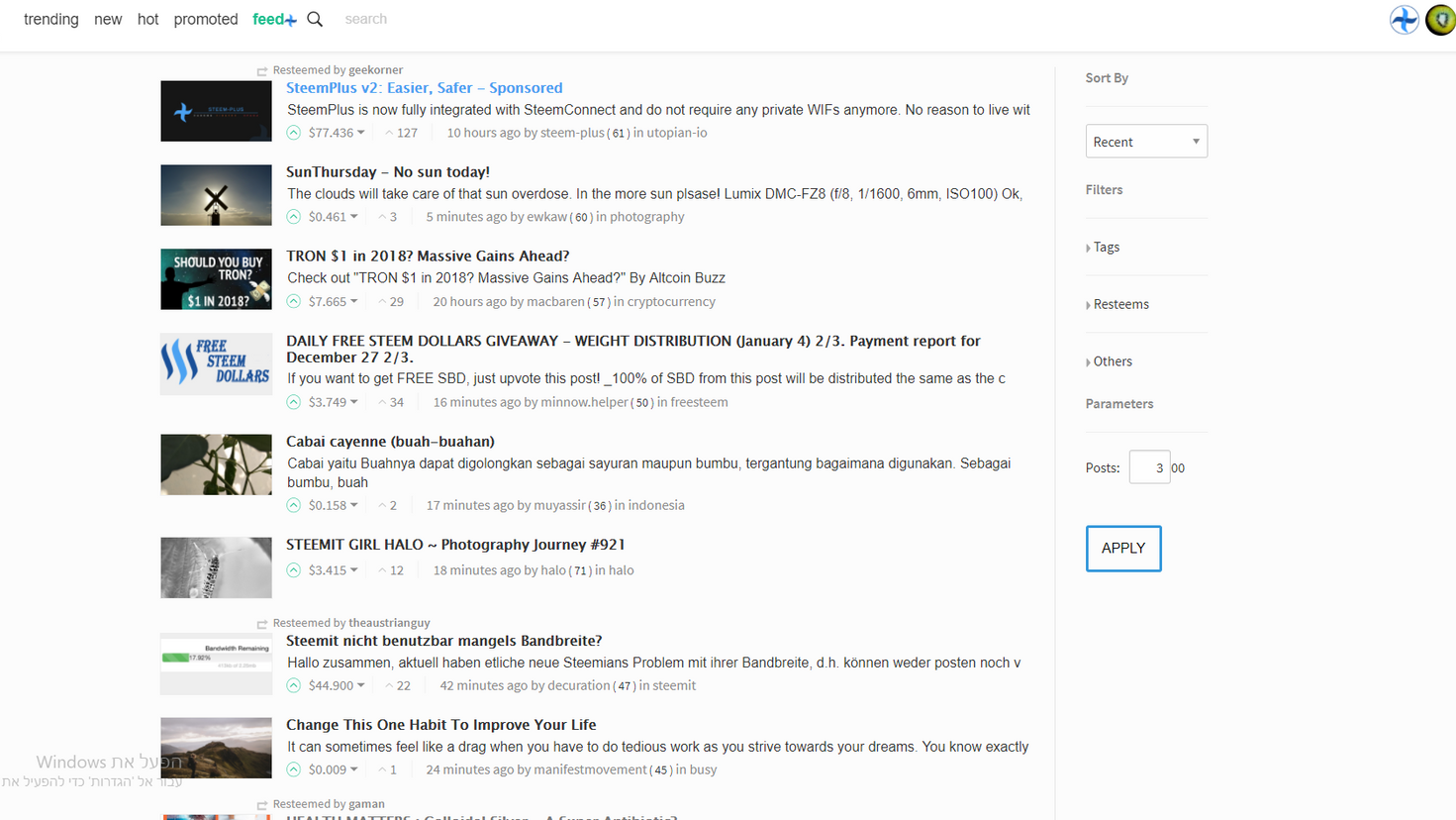This screenshot has width=1456, height=820.
Task: Upvote the SunThursday post
Action: pos(294,217)
